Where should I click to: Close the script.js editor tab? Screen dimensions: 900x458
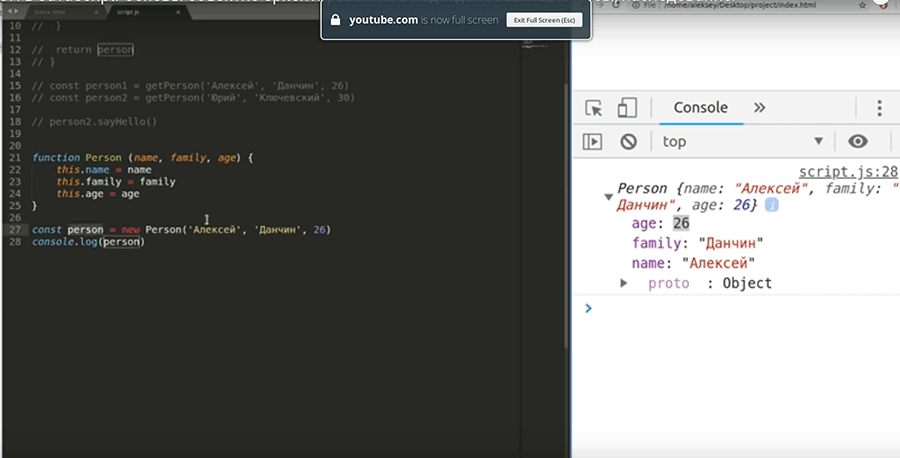pyautogui.click(x=178, y=12)
